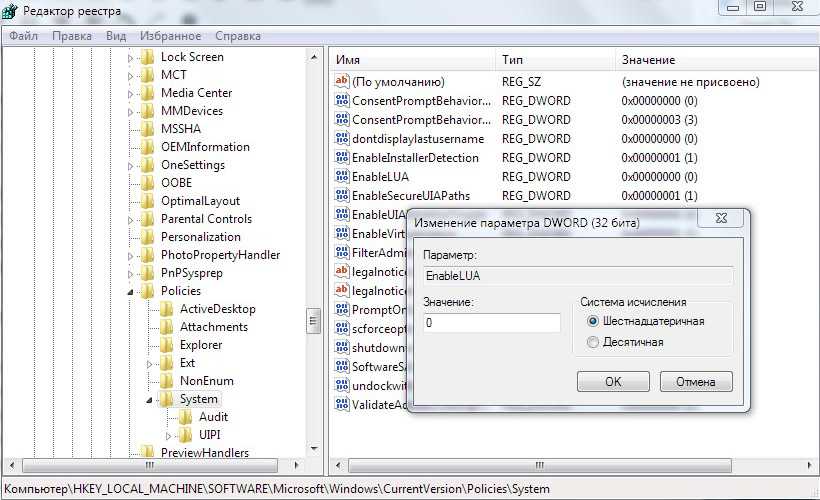Open the Файл menu
The image size is (820, 500).
pyautogui.click(x=24, y=35)
